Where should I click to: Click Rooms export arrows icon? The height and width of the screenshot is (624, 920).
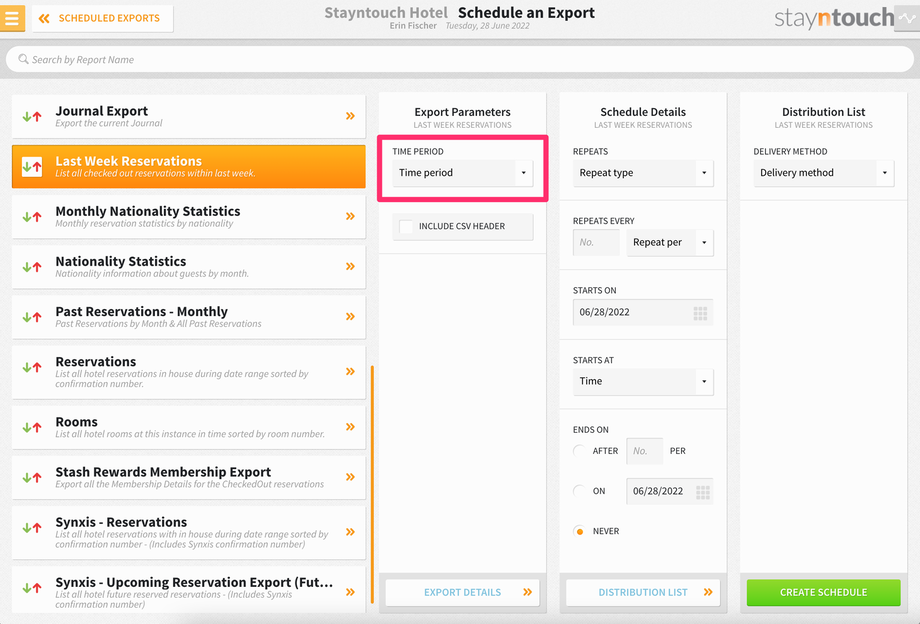tap(32, 427)
